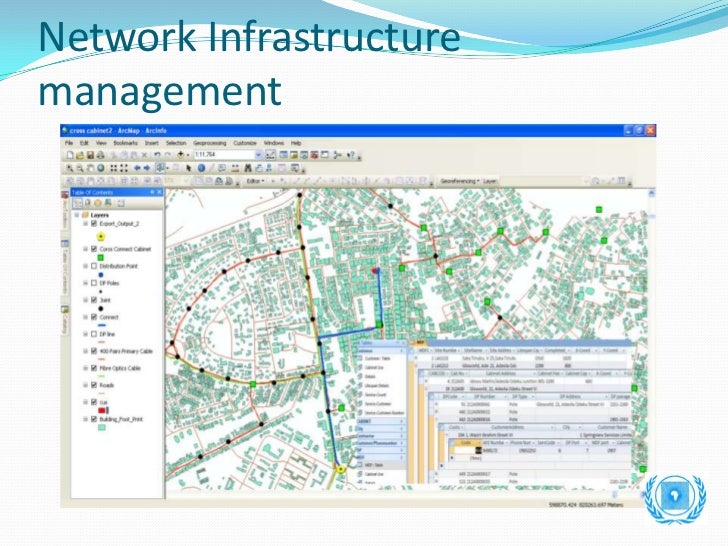
Task: Uncheck the Export_Output_2 layer checkbox
Action: click(x=94, y=224)
